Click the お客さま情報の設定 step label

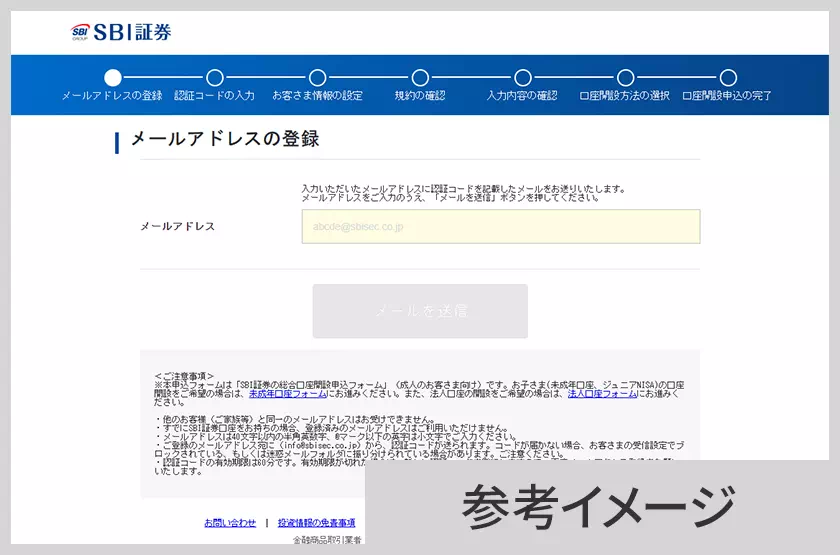[317, 96]
